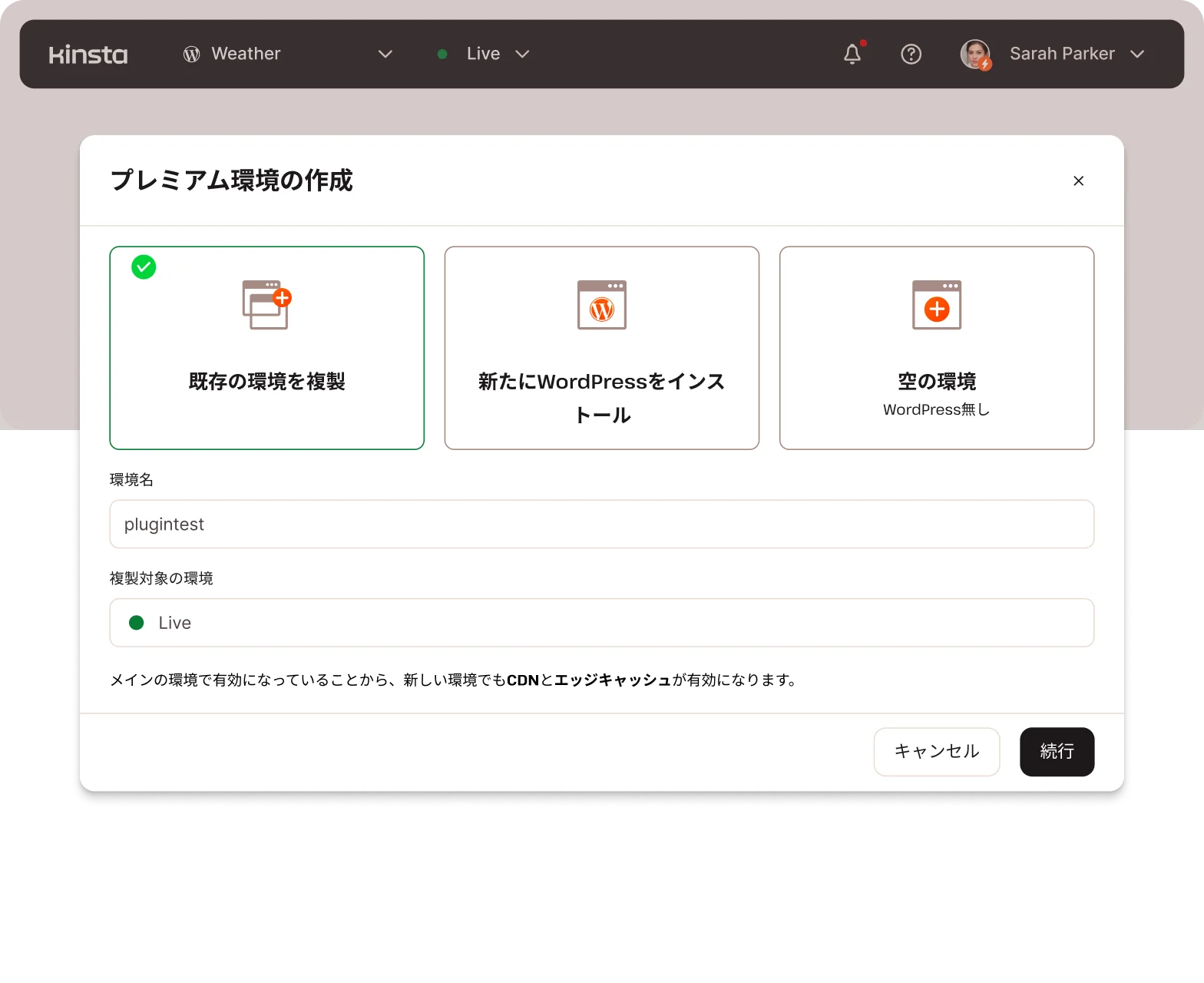Viewport: 1204px width, 983px height.
Task: Click Sarah Parker's profile avatar
Action: [975, 55]
